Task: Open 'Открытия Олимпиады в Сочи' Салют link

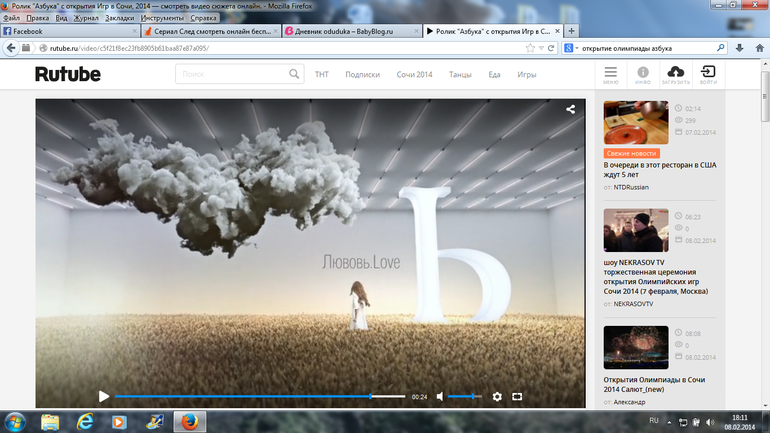Action: (x=654, y=384)
